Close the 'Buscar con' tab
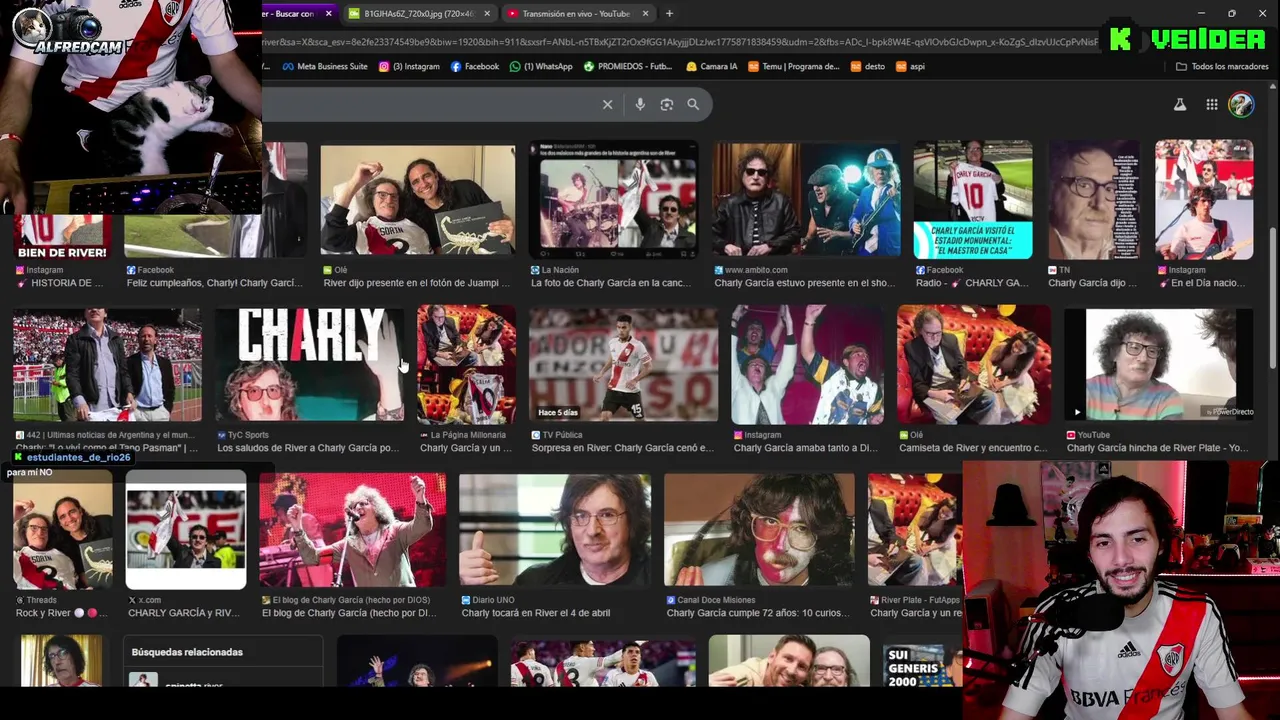Screen dimensions: 1280x720 pyautogui.click(x=328, y=13)
